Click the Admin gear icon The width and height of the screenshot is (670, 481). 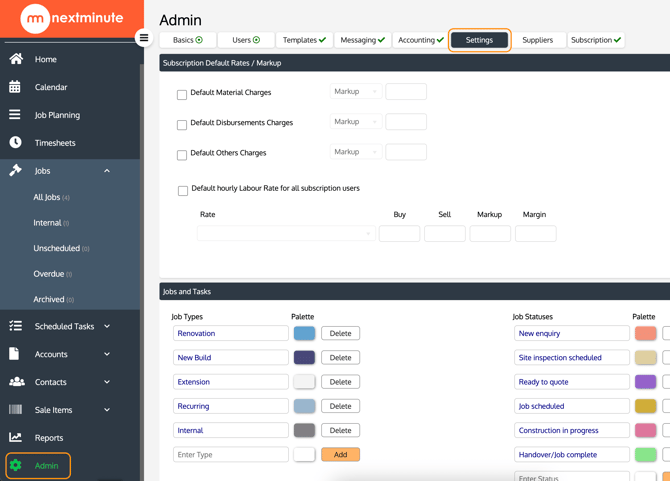(15, 465)
